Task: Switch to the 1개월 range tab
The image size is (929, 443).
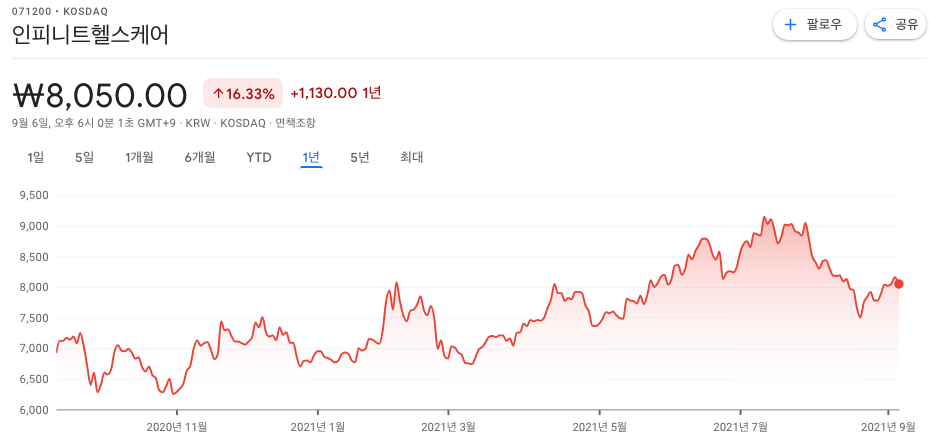Action: (139, 158)
